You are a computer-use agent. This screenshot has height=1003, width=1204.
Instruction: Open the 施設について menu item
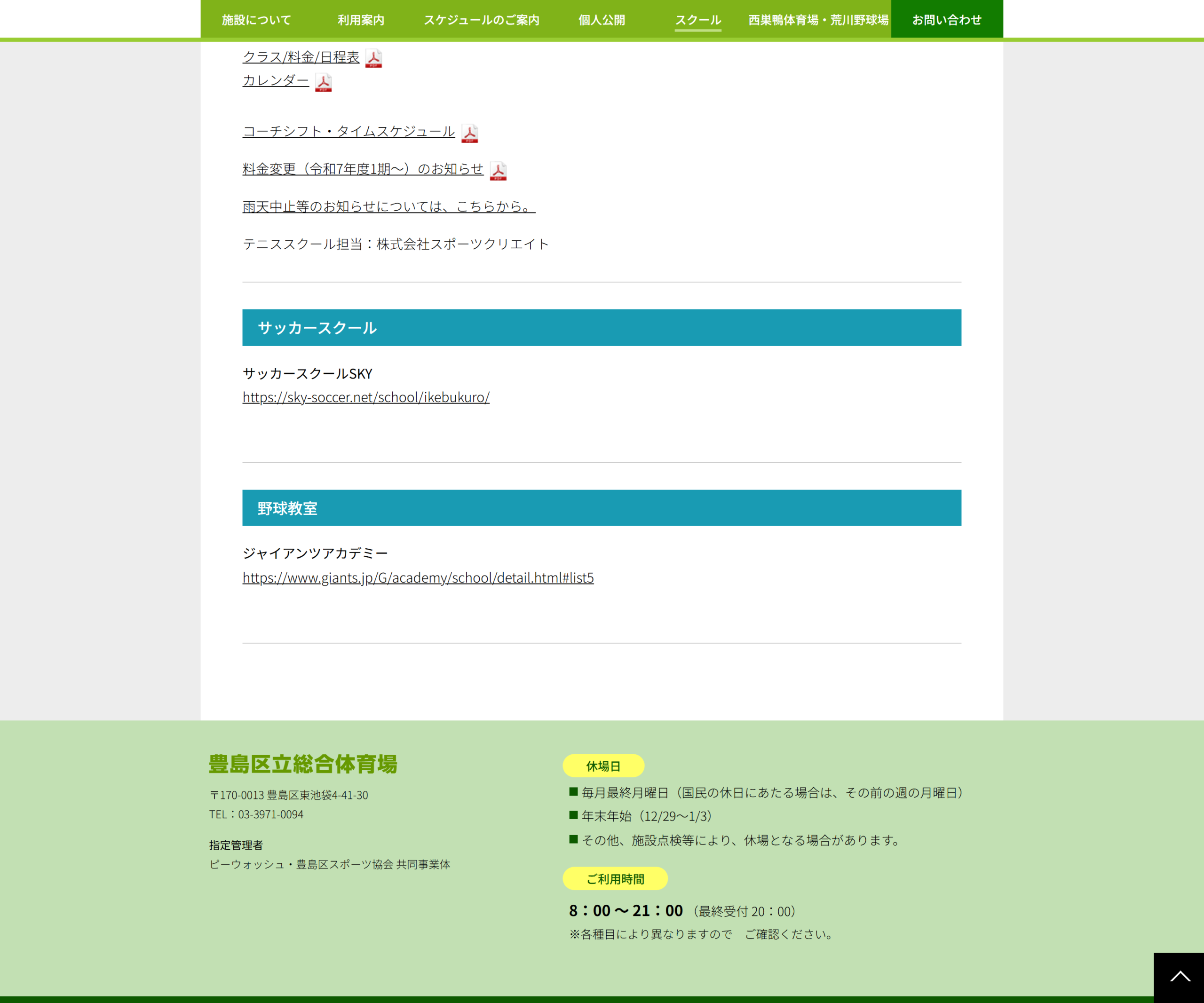(256, 19)
